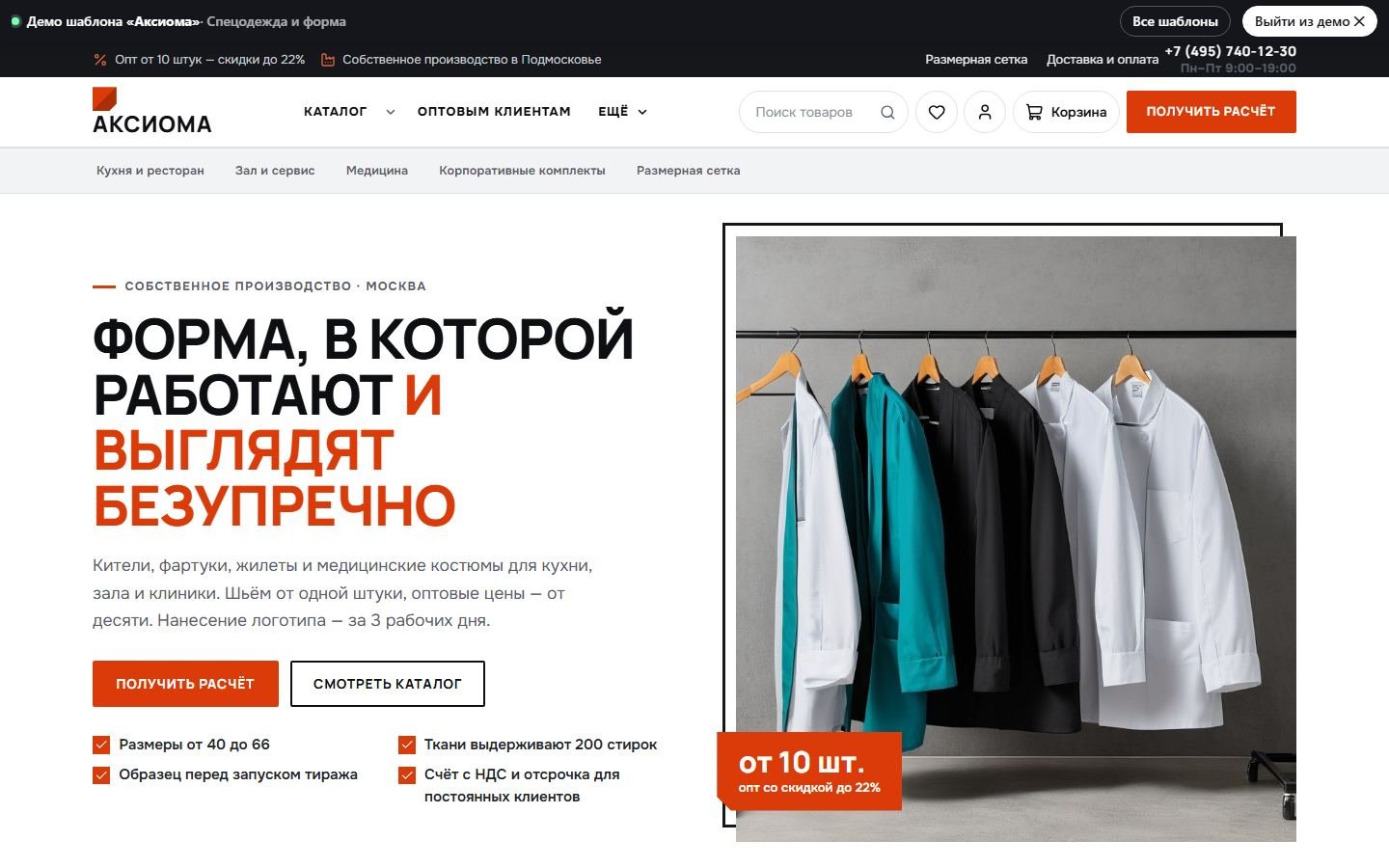Focus the Поиск товаров search field
Image resolution: width=1389 pixels, height=868 pixels.
pyautogui.click(x=824, y=112)
